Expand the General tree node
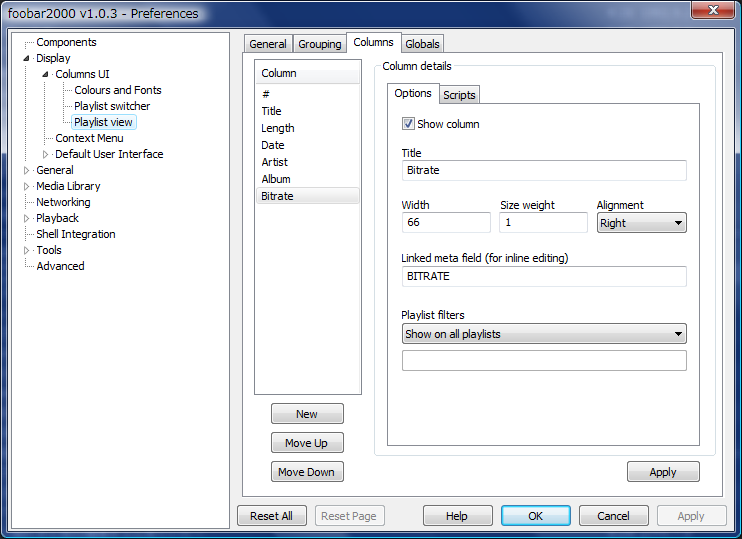This screenshot has height=539, width=742. coord(26,170)
